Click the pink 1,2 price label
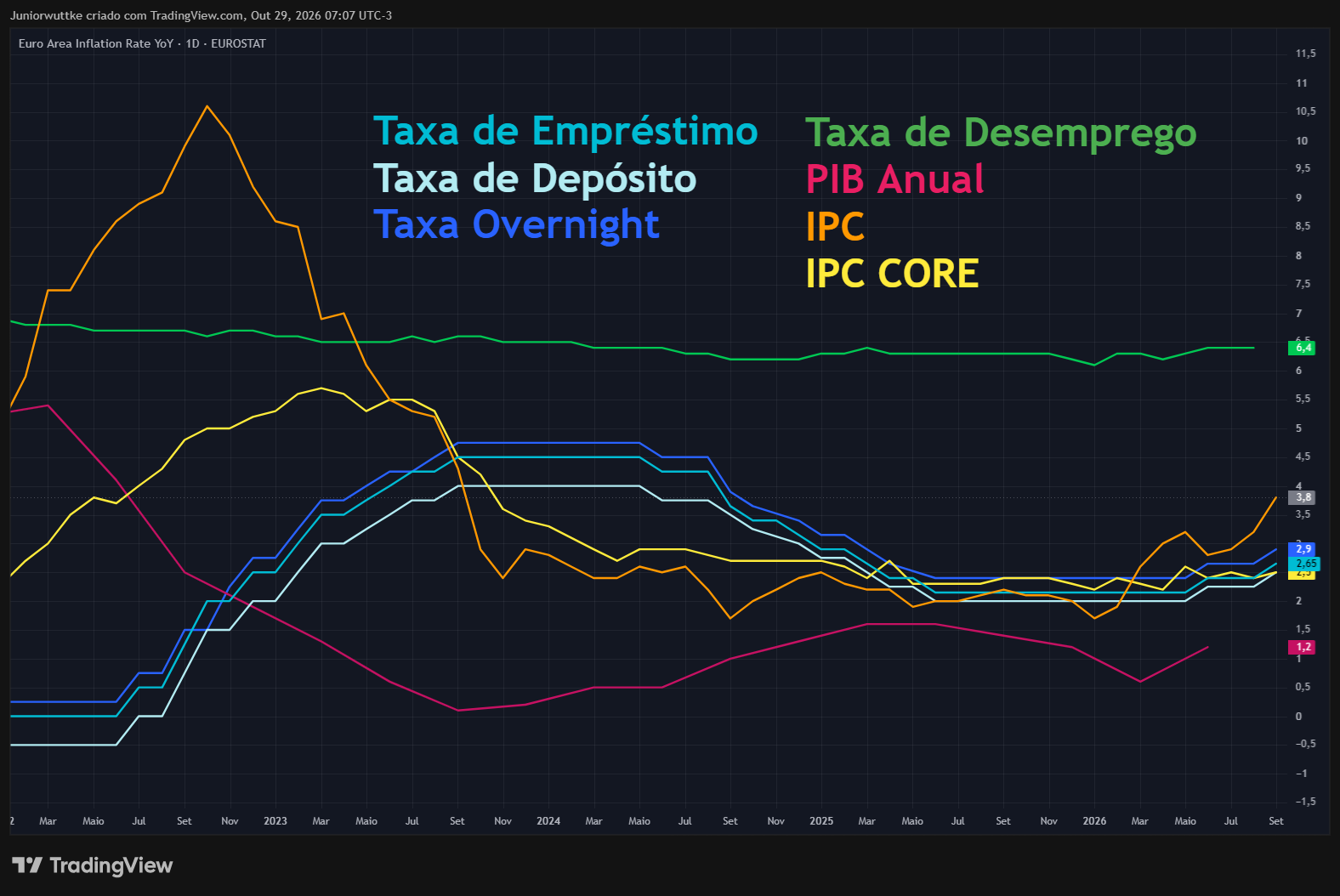This screenshot has height=896, width=1340. (1303, 647)
